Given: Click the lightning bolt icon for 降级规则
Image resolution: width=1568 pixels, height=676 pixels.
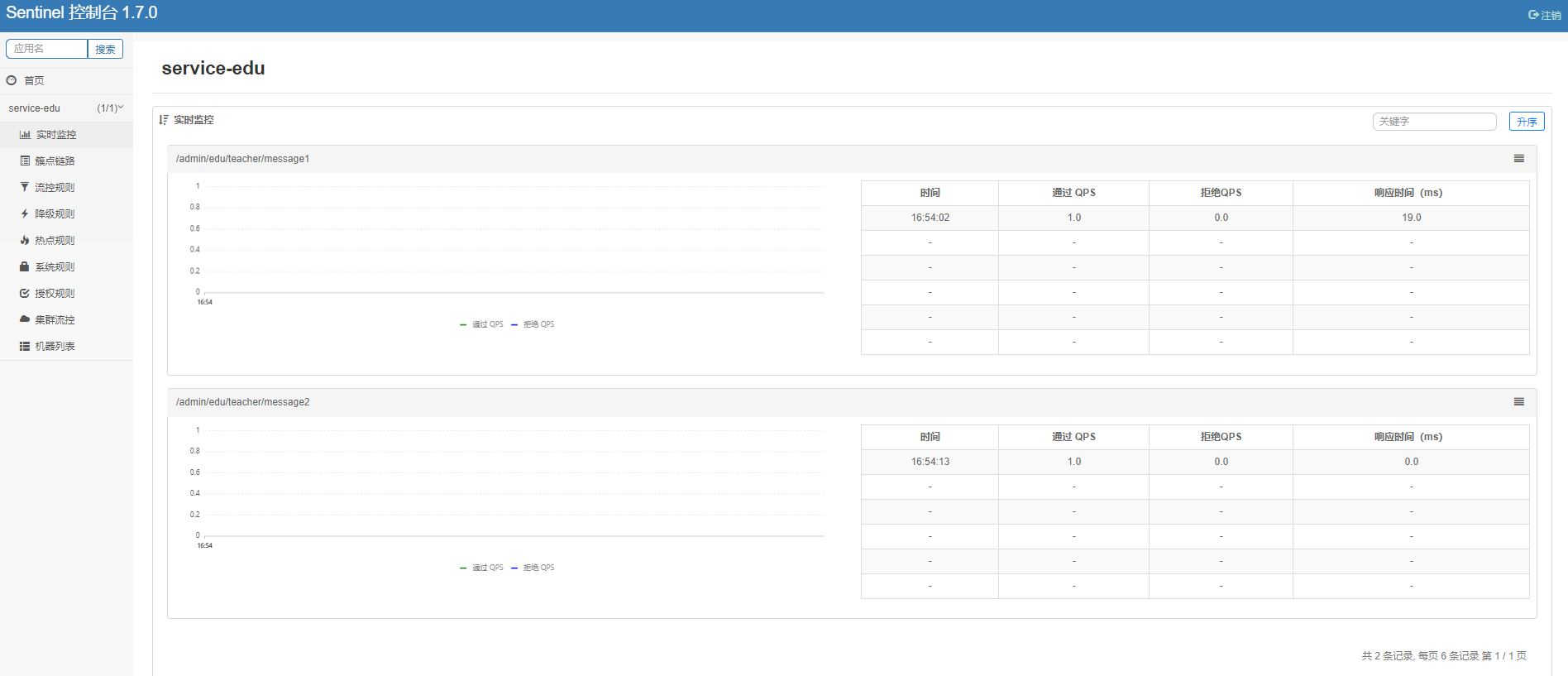Looking at the screenshot, I should (25, 213).
